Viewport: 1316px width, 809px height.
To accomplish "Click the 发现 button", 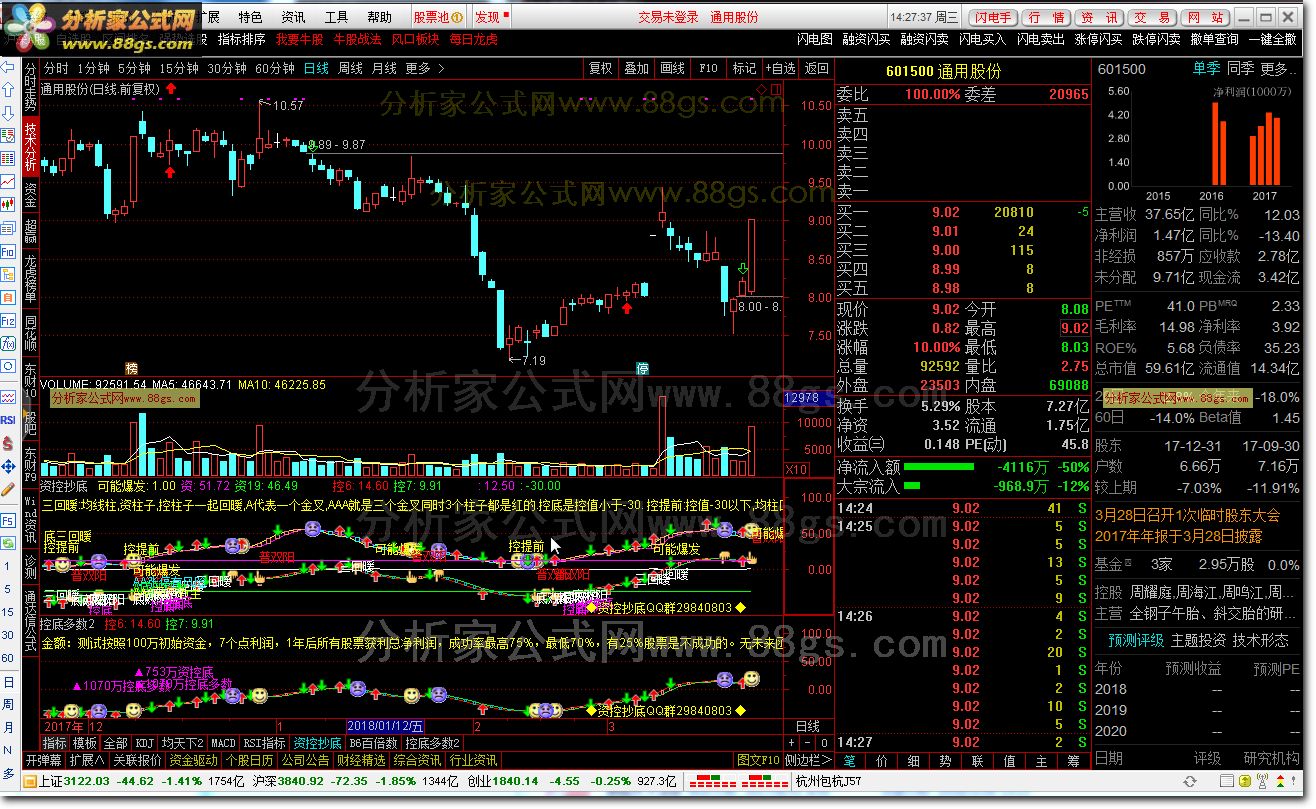I will 490,17.
